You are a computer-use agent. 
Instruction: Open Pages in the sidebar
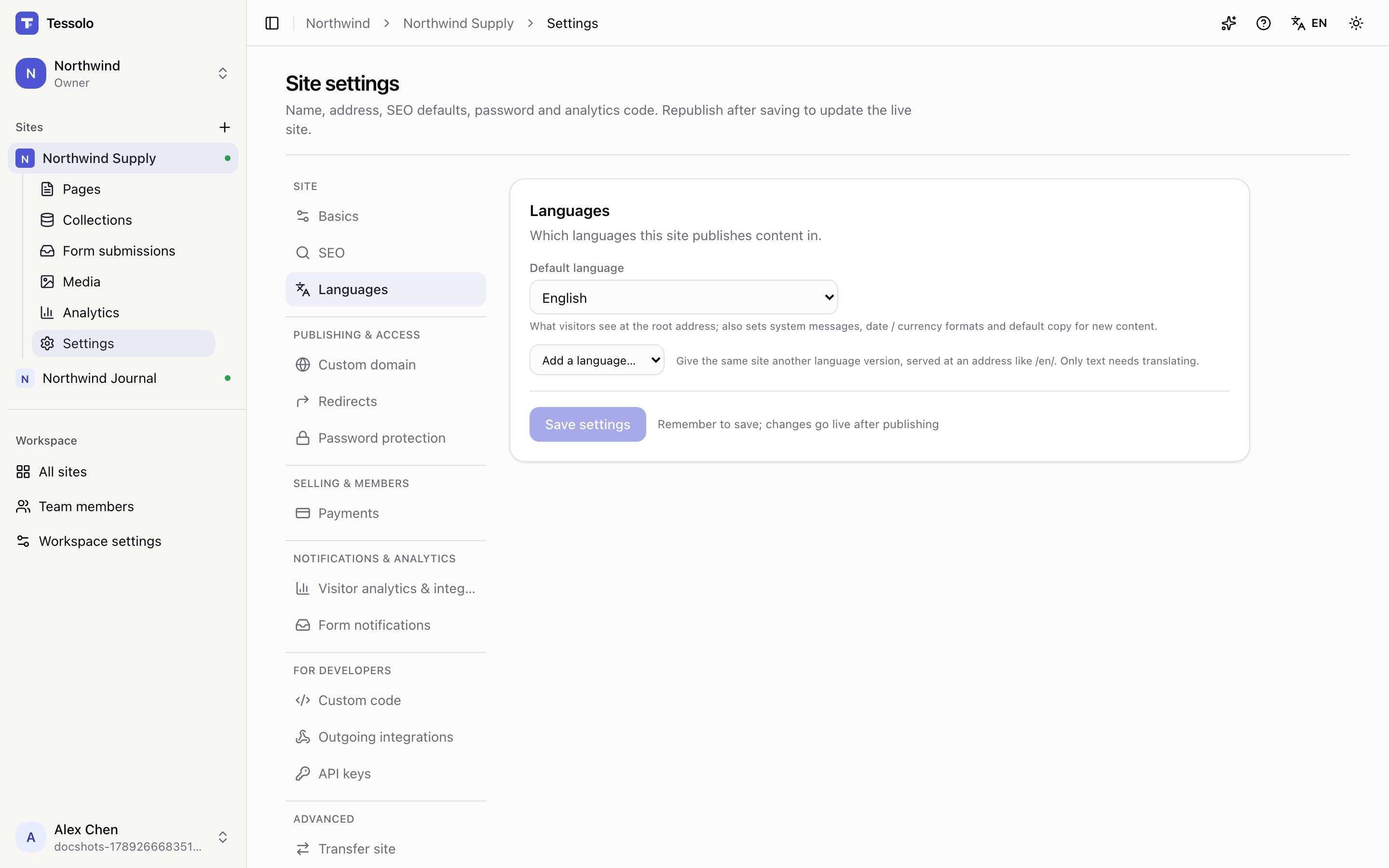tap(123, 189)
